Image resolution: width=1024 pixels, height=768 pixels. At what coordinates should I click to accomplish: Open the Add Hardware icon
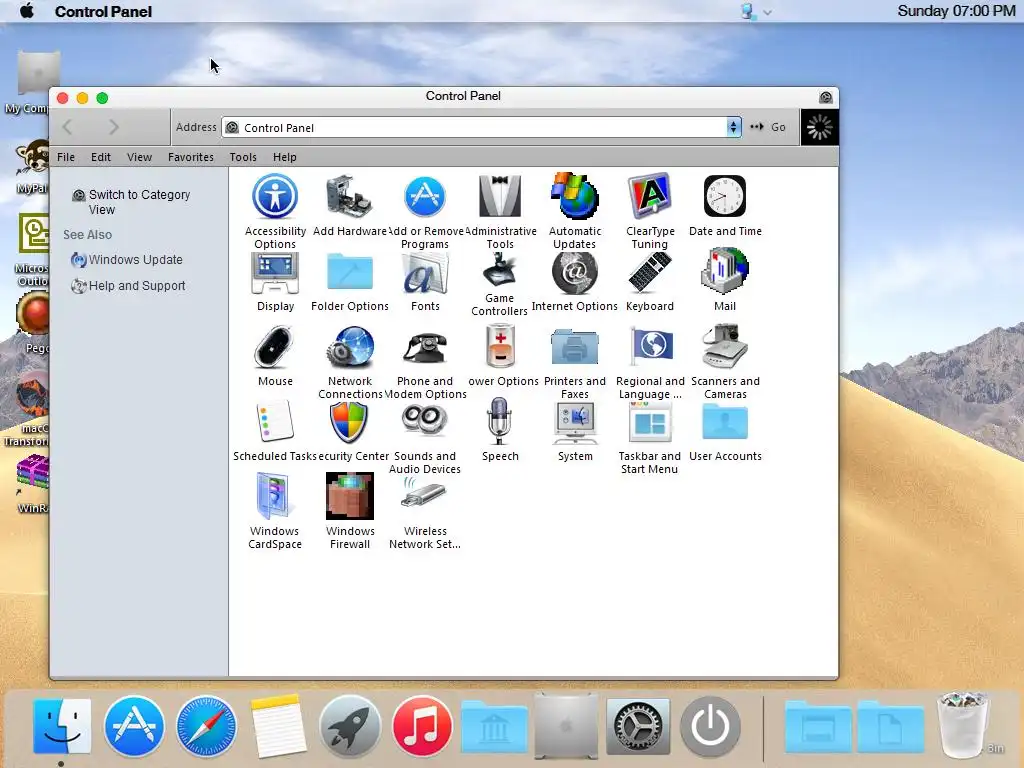tap(349, 197)
